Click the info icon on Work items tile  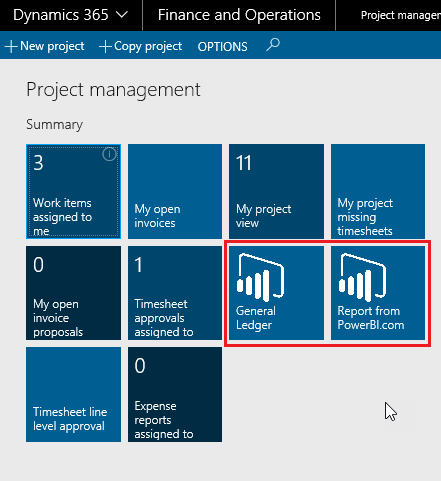pos(109,154)
